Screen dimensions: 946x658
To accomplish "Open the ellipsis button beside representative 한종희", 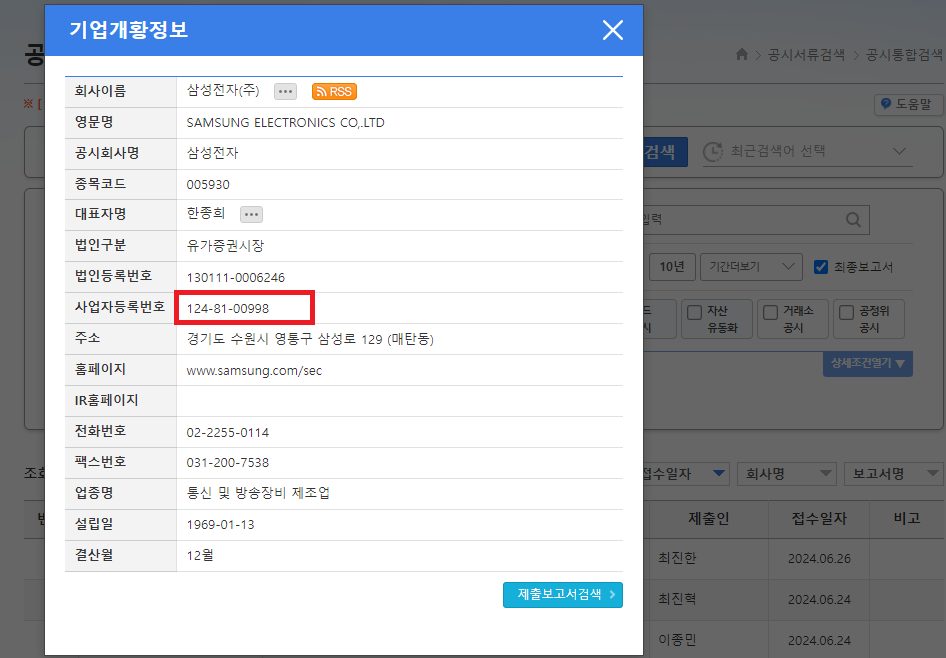I will tap(251, 214).
